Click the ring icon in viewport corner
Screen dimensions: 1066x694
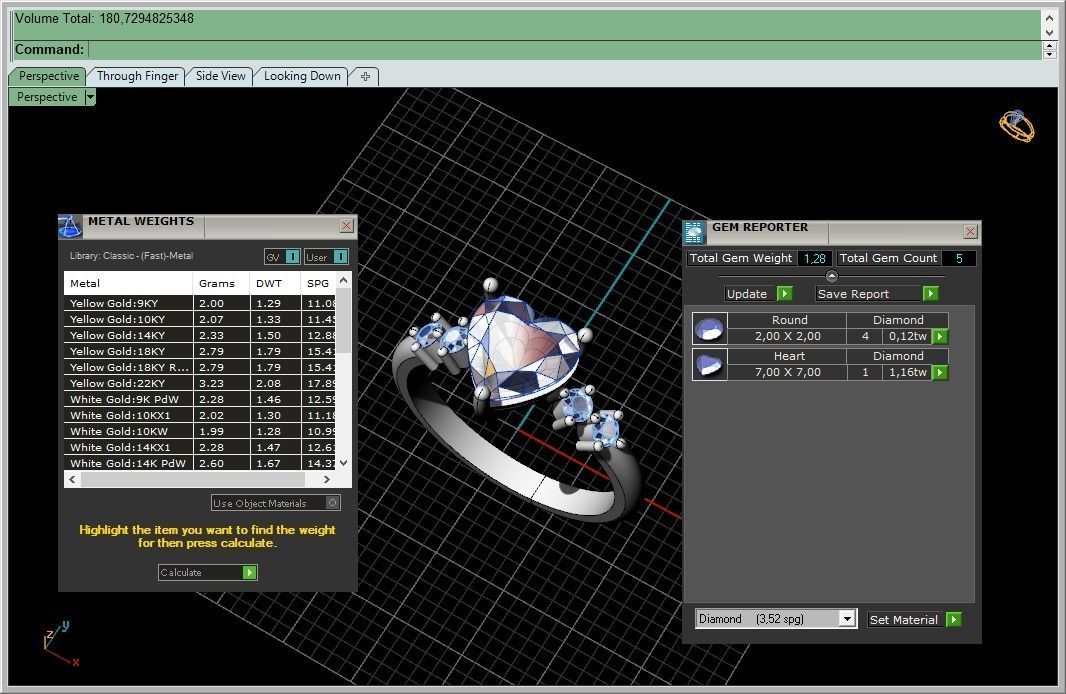pyautogui.click(x=1016, y=126)
